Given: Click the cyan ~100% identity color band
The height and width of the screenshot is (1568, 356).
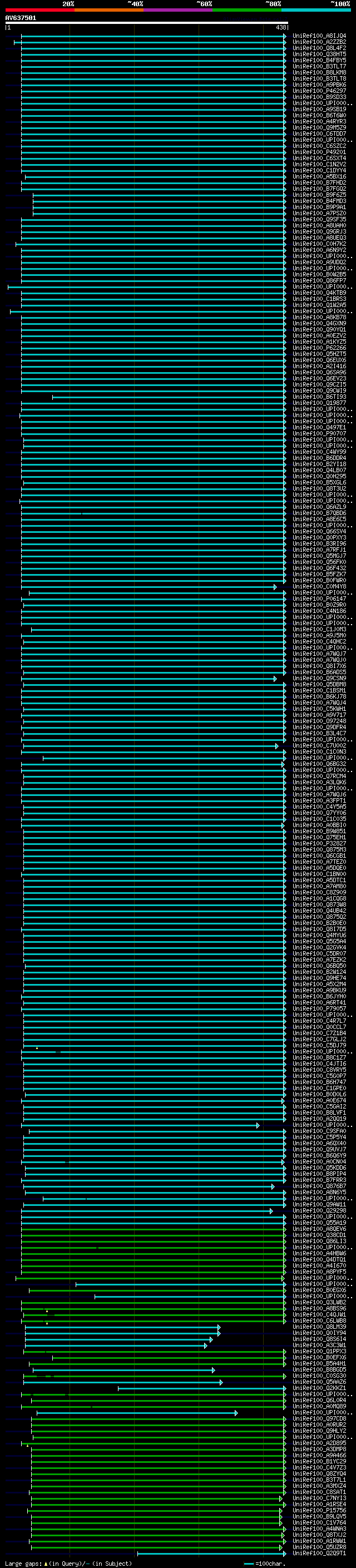Looking at the screenshot, I should coord(316,10).
